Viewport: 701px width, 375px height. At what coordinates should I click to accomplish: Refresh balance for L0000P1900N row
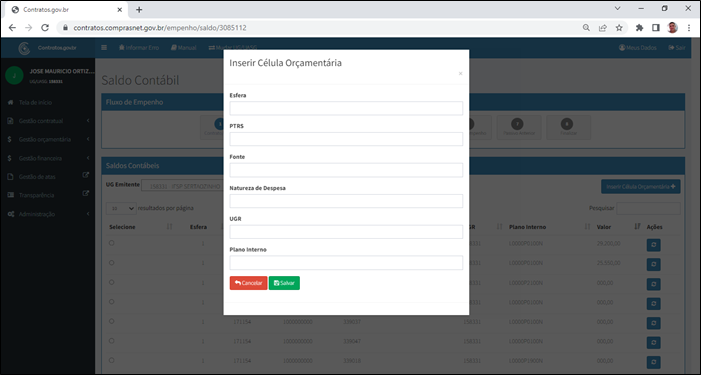(x=654, y=362)
